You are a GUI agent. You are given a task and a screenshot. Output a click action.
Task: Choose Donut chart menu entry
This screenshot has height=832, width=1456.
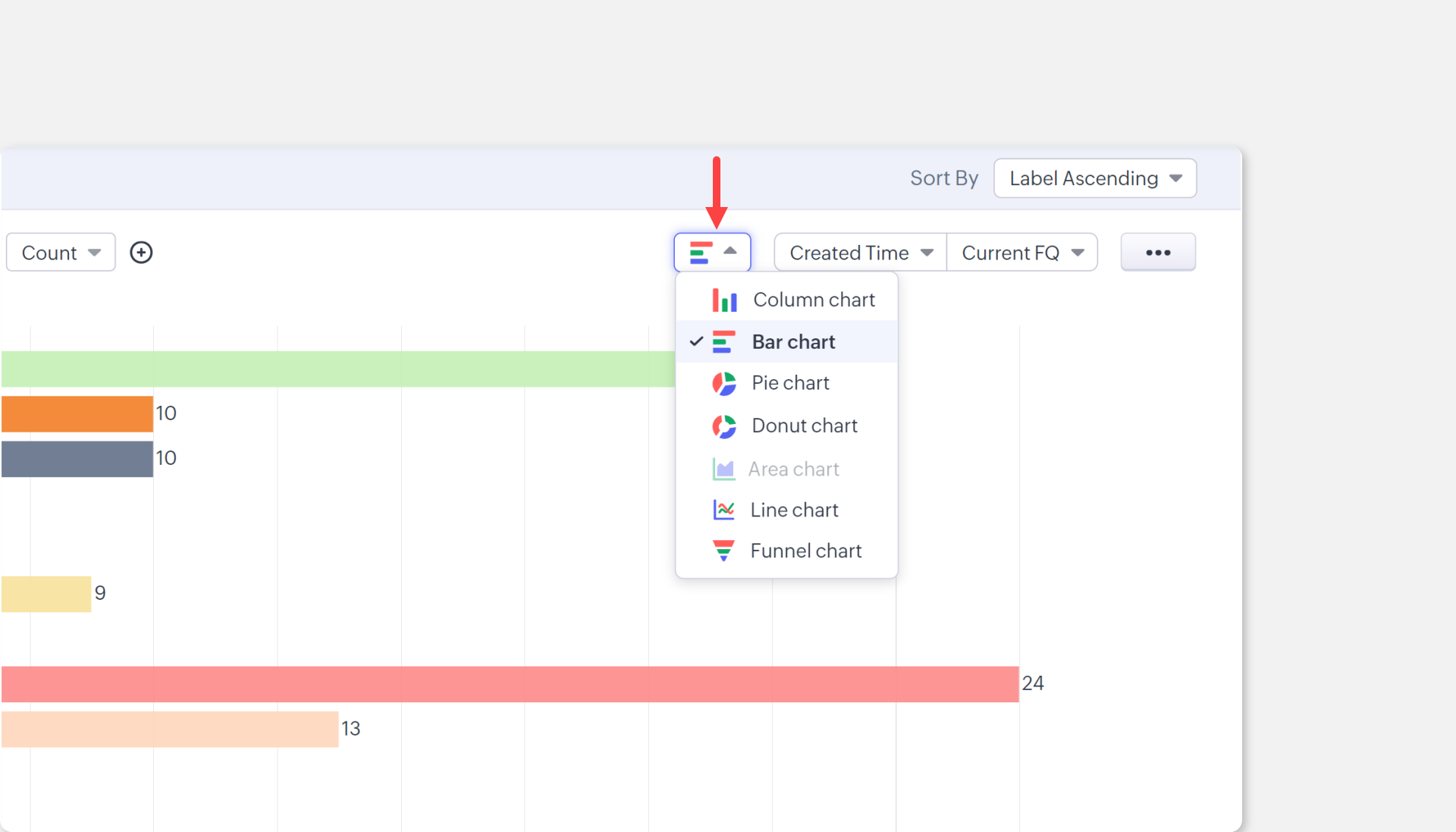(x=804, y=426)
